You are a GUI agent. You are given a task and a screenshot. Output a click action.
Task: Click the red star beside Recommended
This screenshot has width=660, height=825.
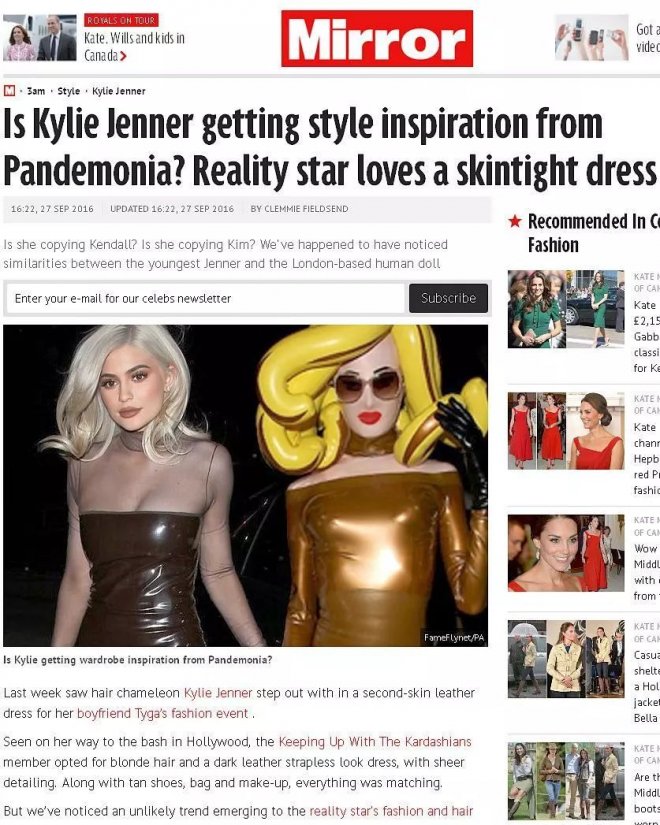coord(515,222)
